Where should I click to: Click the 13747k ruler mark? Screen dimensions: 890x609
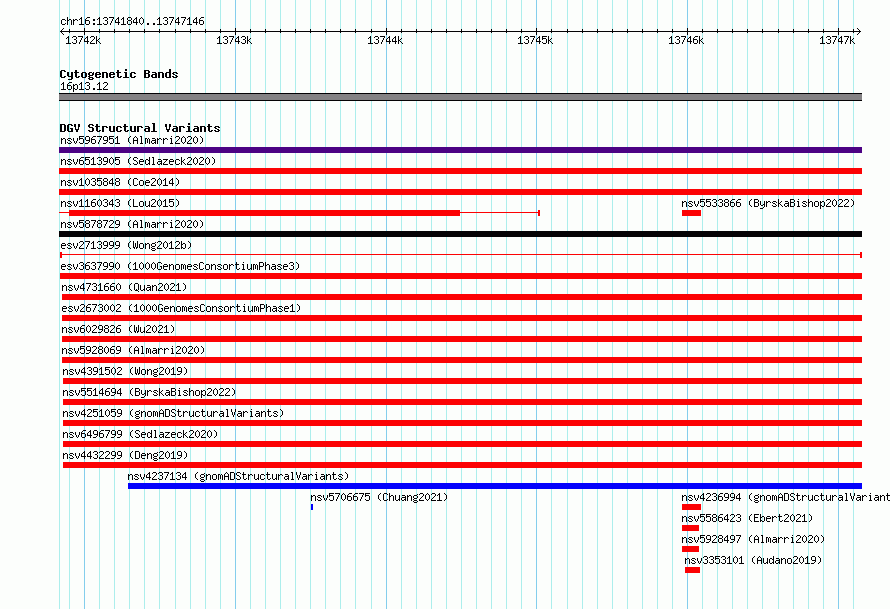837,40
